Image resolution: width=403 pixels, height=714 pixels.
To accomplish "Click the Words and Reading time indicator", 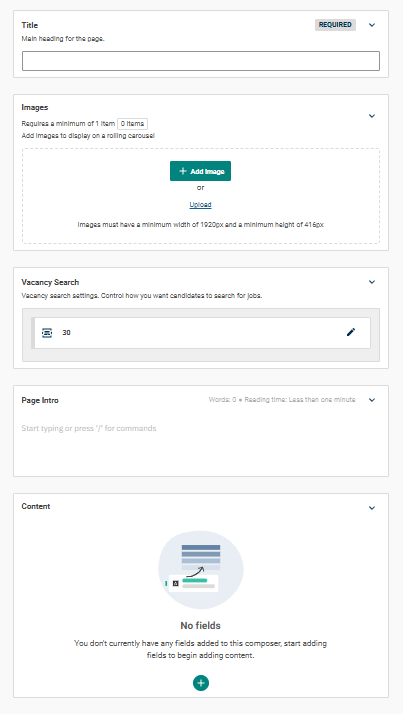I will tap(282, 400).
